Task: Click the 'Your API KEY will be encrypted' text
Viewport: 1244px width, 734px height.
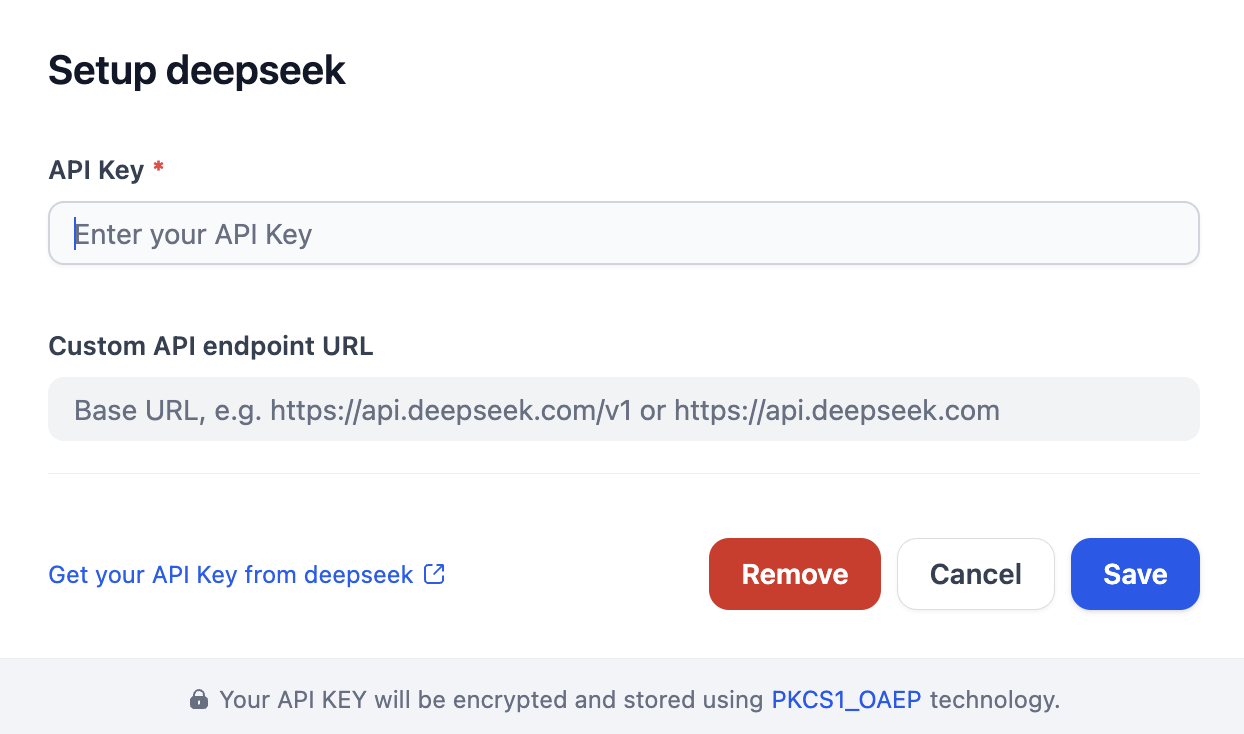Action: [x=490, y=699]
